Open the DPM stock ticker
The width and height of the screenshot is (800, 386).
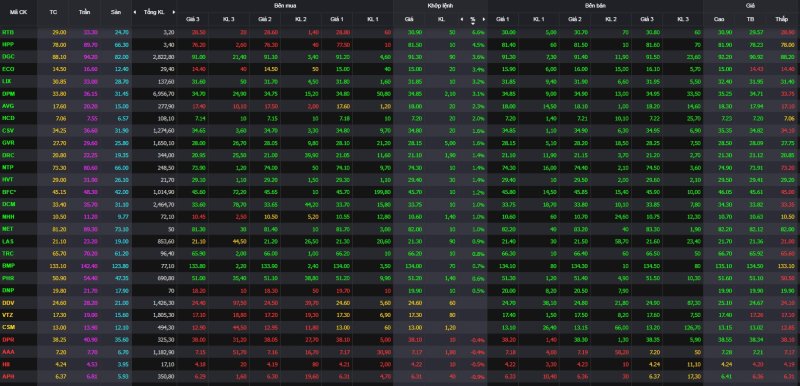[8, 93]
